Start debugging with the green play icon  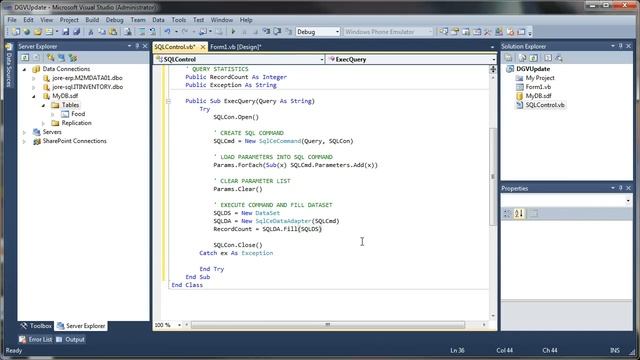[233, 31]
